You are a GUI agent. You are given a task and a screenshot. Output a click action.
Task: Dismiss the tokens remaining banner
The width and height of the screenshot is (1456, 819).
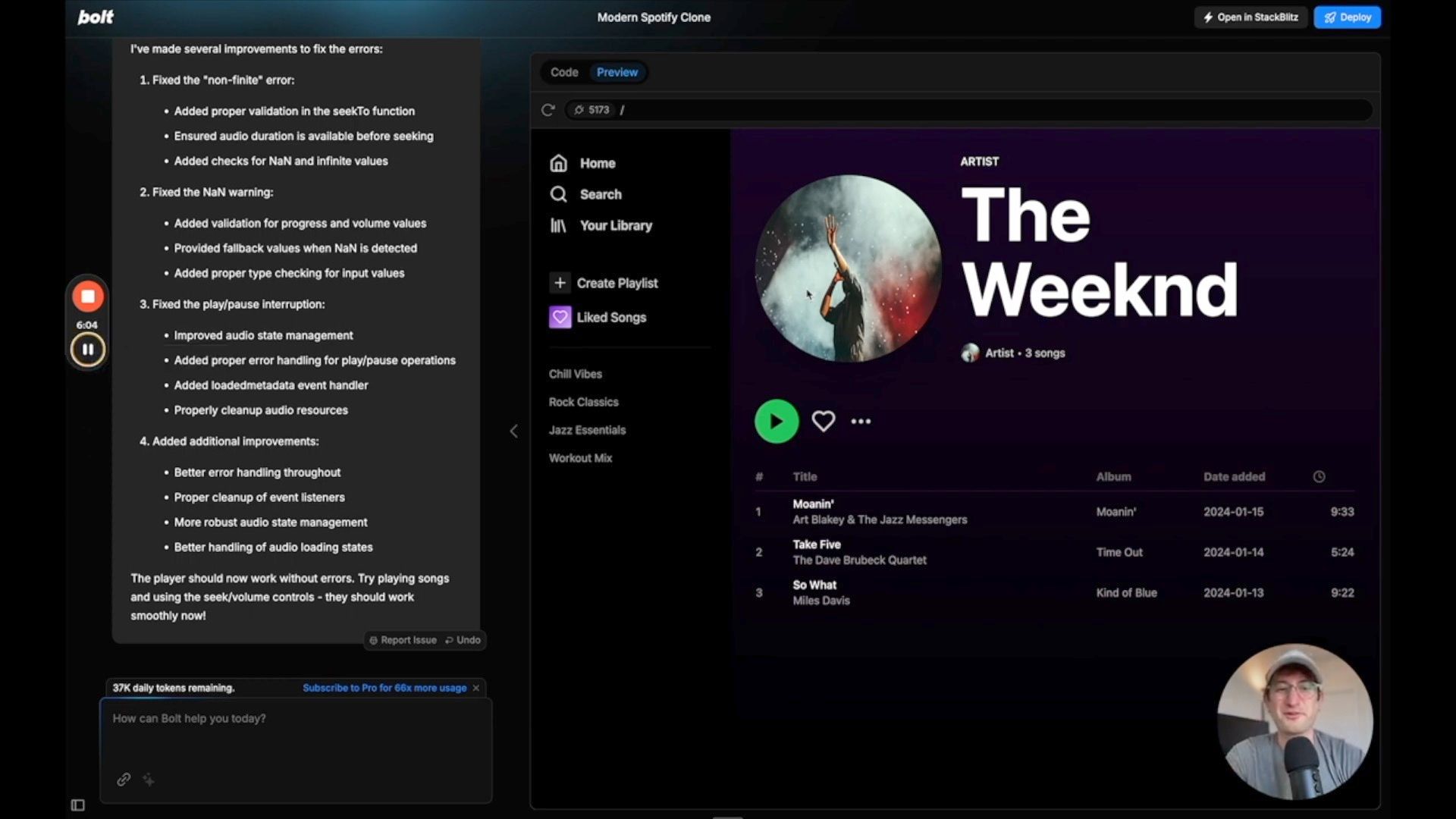pos(476,688)
